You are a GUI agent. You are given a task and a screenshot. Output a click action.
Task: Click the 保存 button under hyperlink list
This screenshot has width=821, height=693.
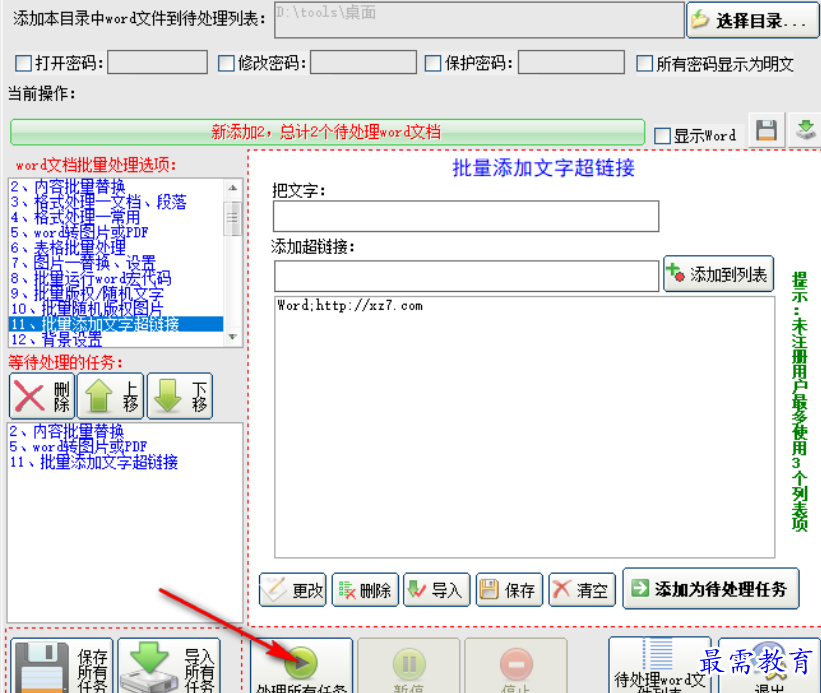click(509, 590)
